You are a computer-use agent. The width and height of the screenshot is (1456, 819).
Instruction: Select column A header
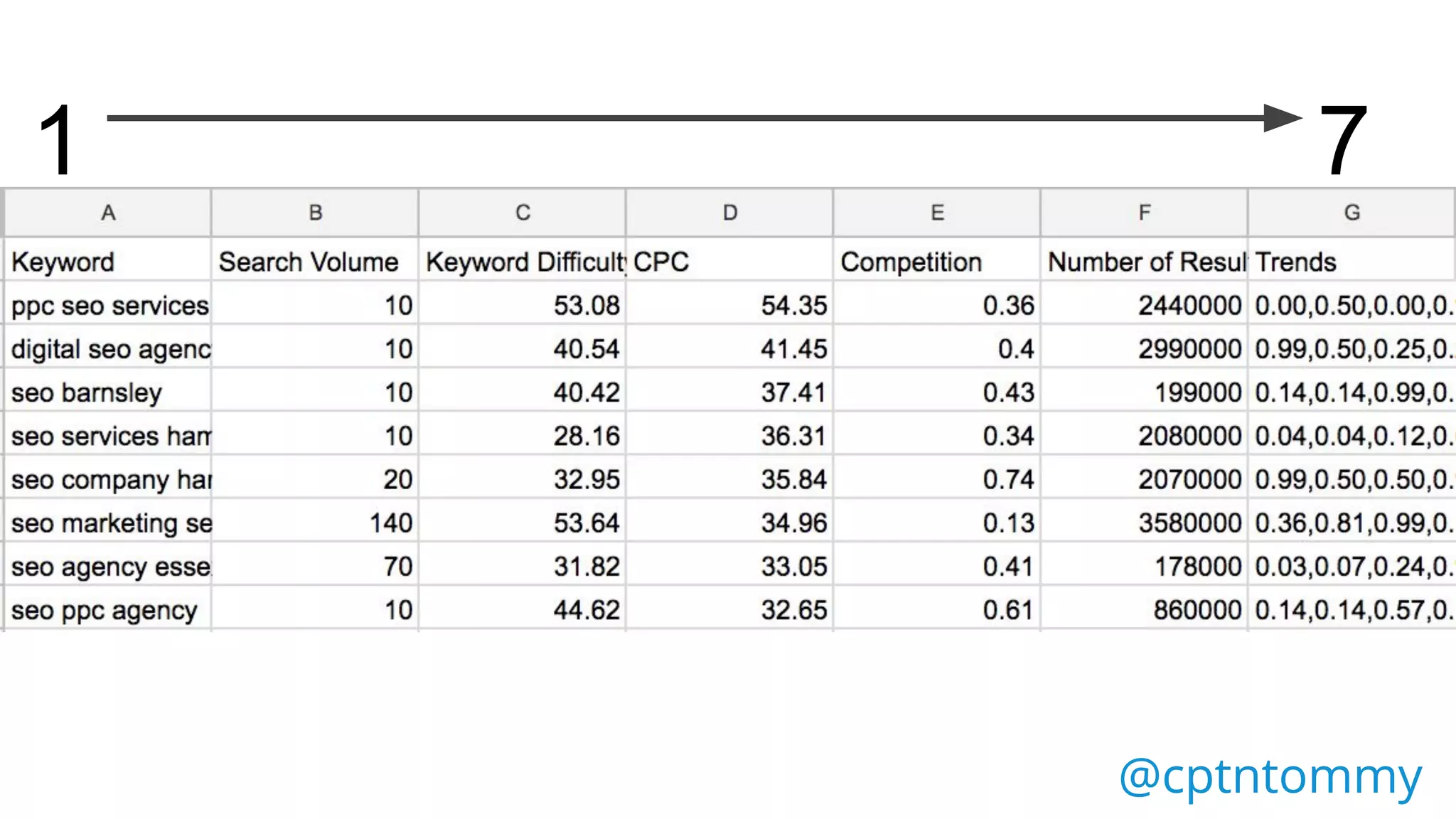(108, 213)
